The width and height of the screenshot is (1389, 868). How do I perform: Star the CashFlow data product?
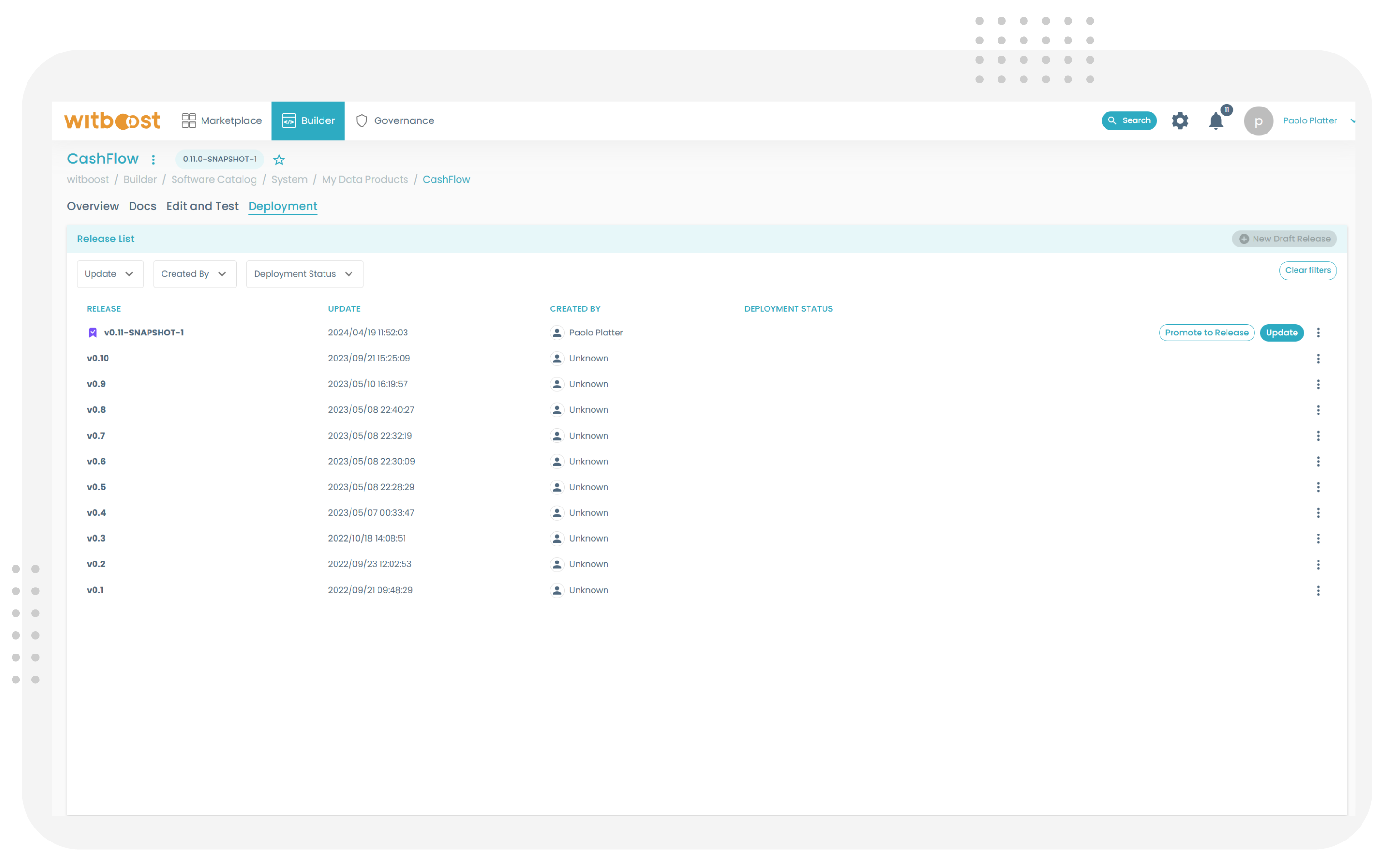279,160
